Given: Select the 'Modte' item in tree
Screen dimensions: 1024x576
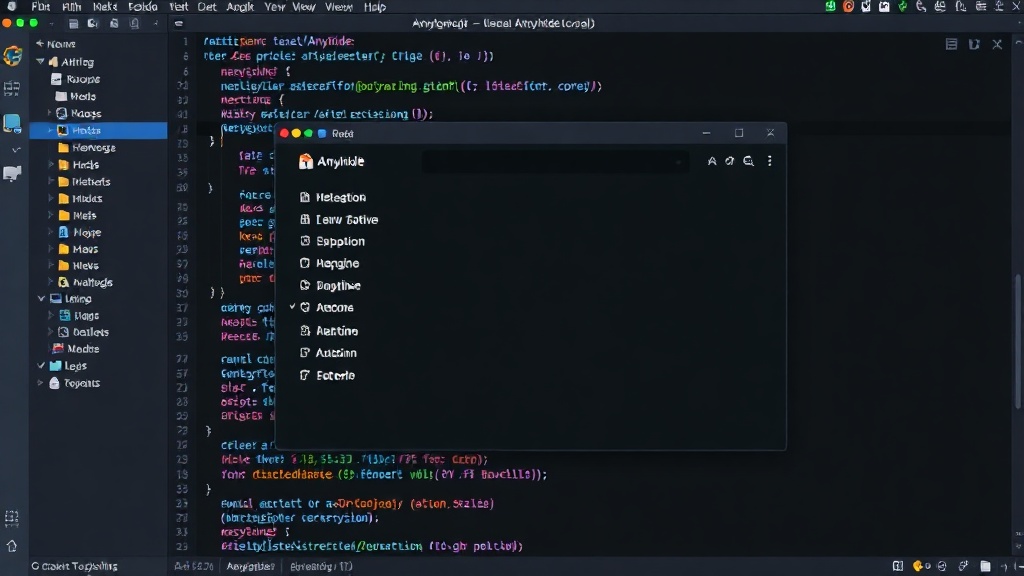Looking at the screenshot, I should pyautogui.click(x=76, y=349).
